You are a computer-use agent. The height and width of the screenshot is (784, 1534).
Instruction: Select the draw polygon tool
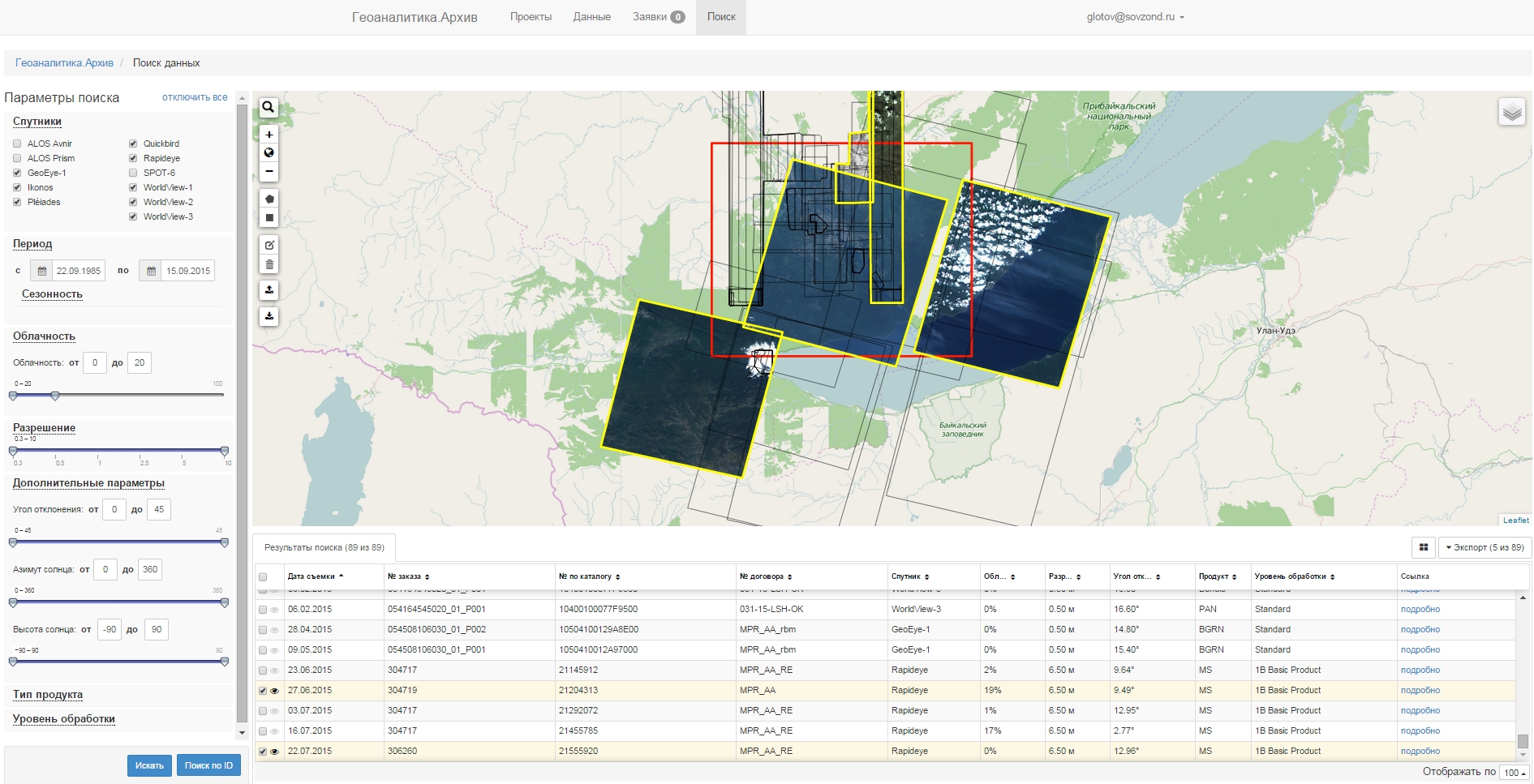[269, 199]
